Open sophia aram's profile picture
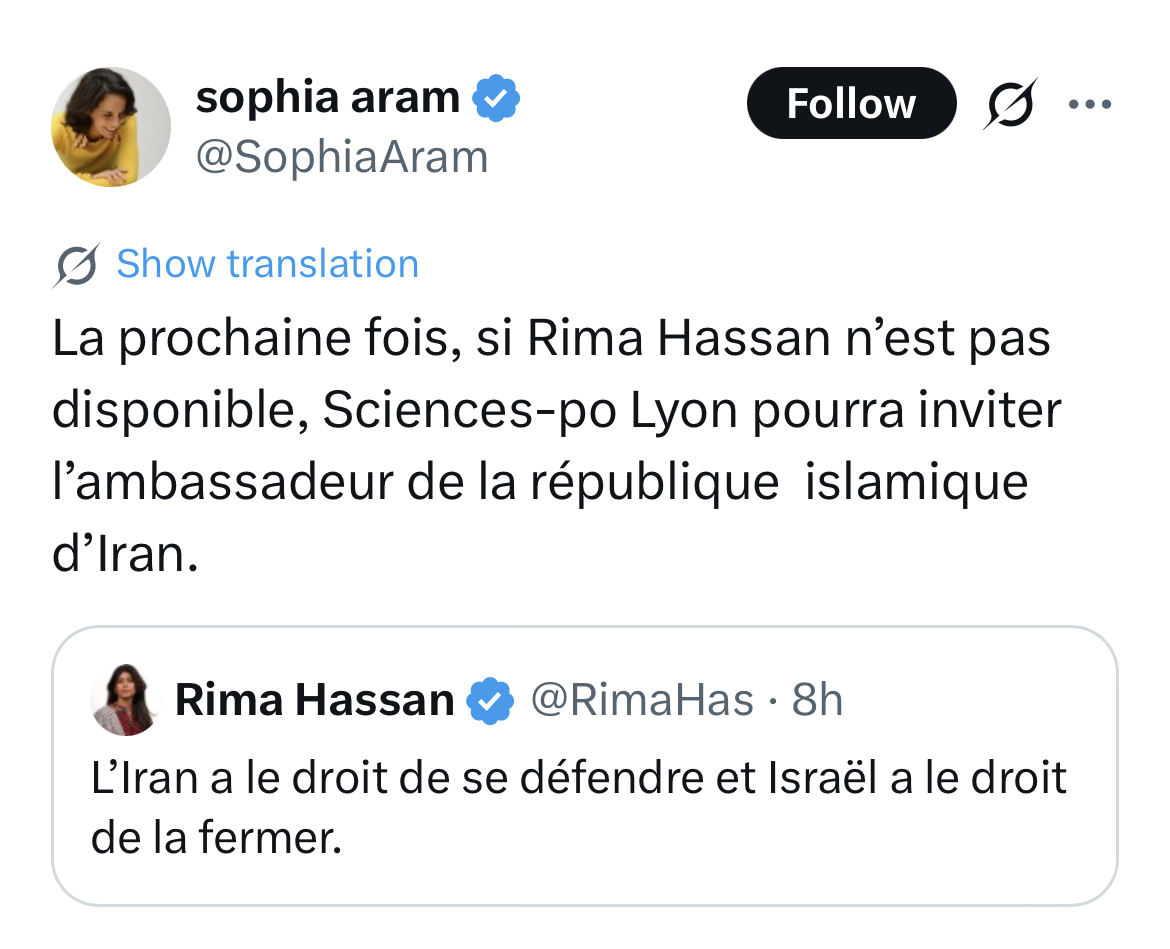 click(x=110, y=127)
